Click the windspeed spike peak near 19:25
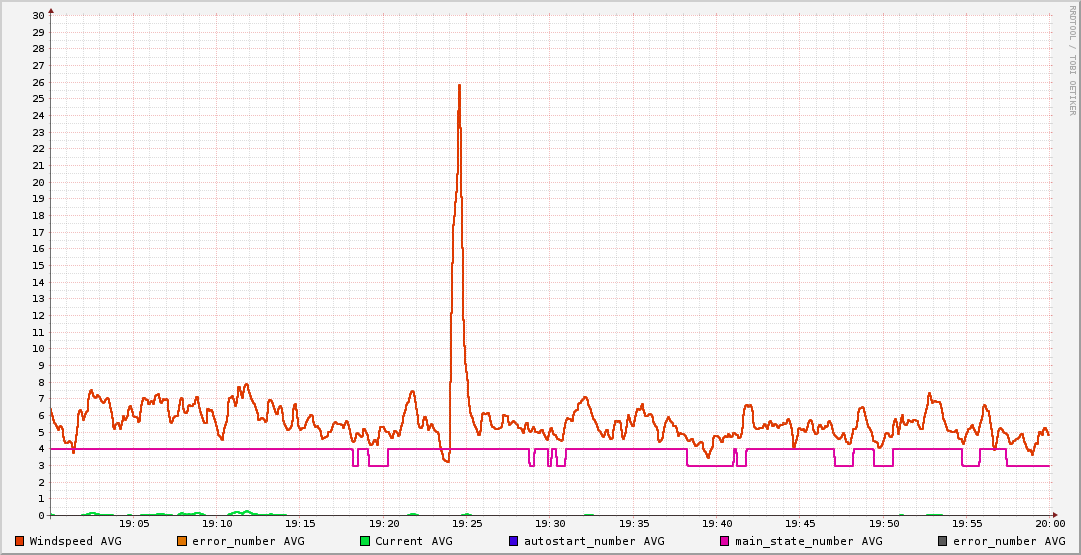This screenshot has height=555, width=1081. click(459, 85)
